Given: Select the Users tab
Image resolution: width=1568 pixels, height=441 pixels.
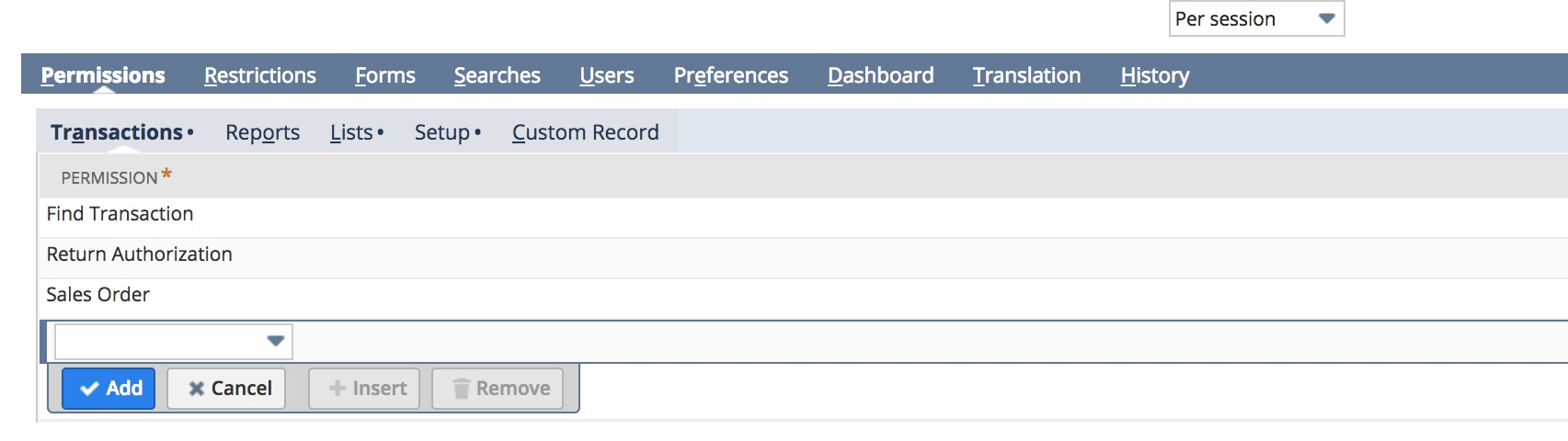Looking at the screenshot, I should (x=607, y=75).
